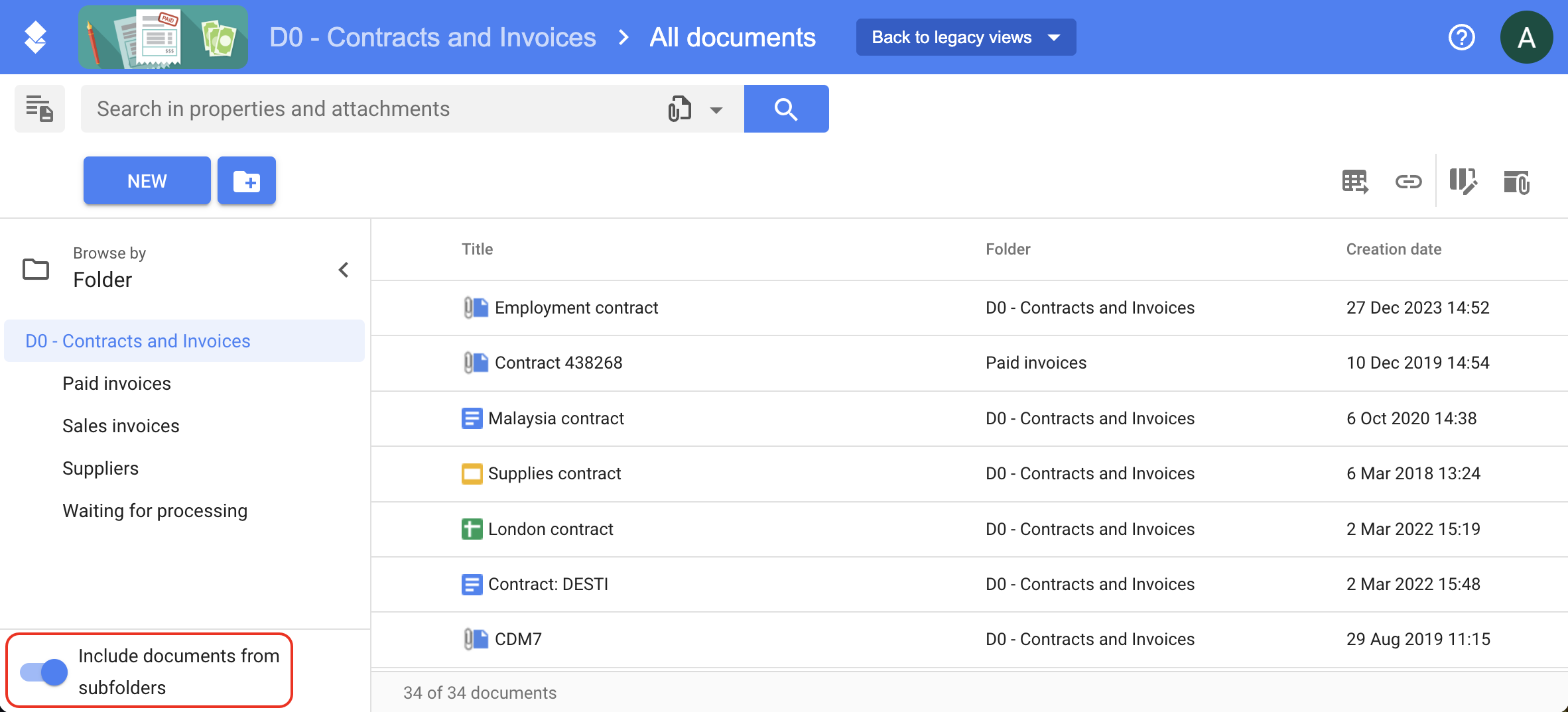Select the Suppliers folder
Viewport: 1568px width, 712px height.
tap(100, 468)
